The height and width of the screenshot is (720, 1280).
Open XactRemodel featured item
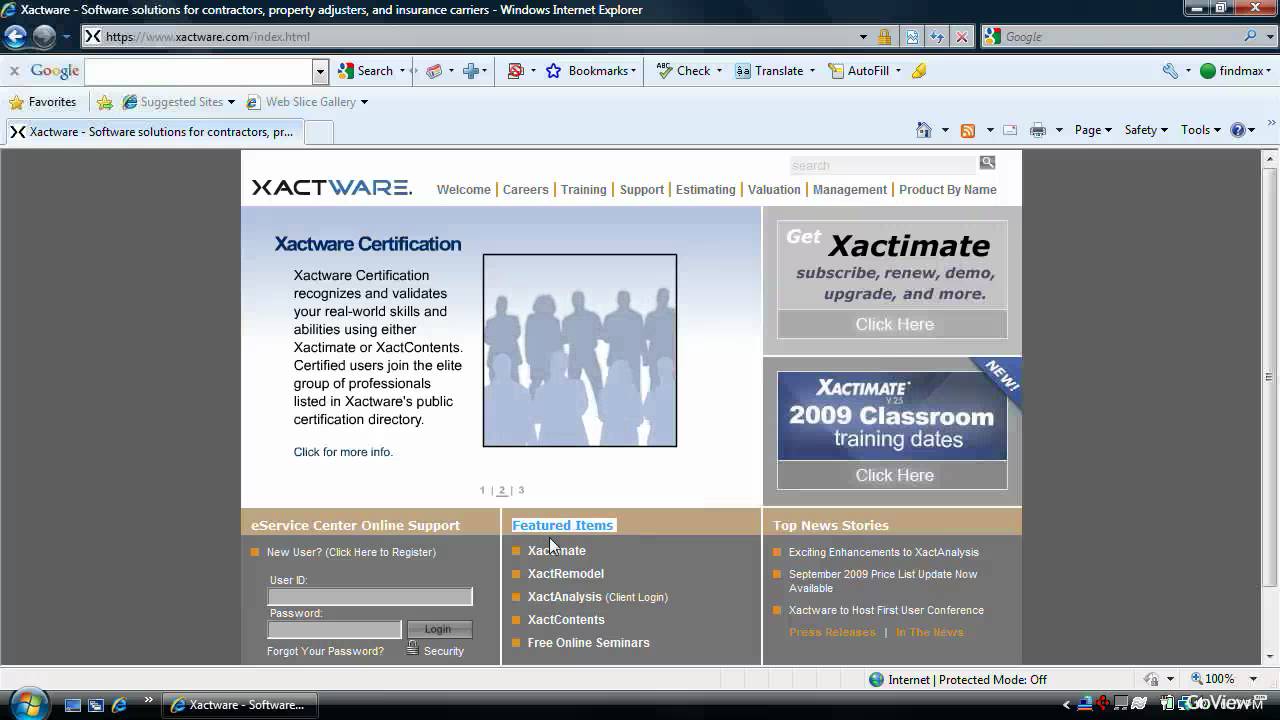(566, 574)
